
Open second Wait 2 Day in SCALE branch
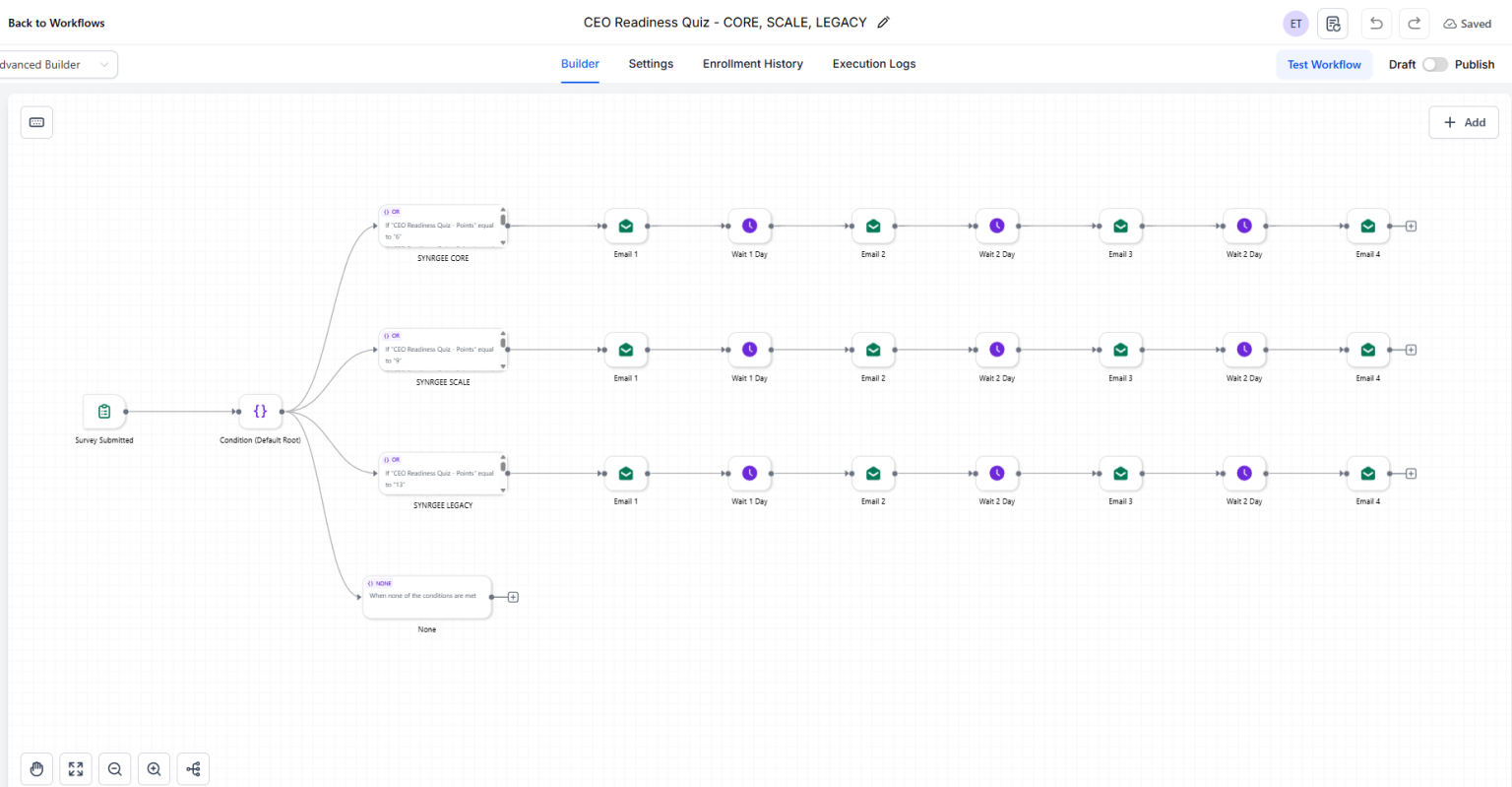(1244, 350)
